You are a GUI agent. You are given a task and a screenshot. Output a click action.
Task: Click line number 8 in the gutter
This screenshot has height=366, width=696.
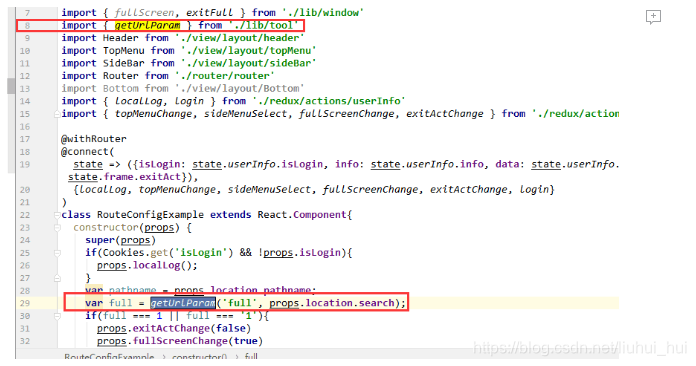click(x=27, y=26)
